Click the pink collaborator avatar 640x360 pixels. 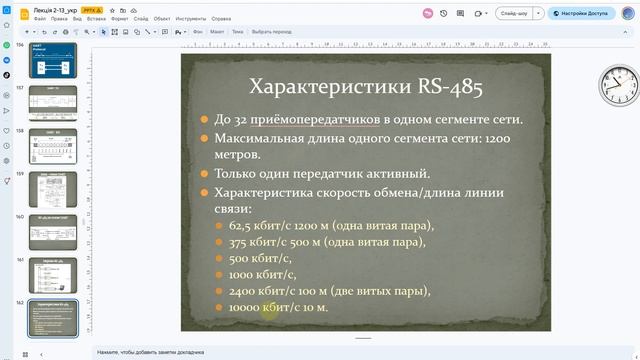(x=428, y=13)
